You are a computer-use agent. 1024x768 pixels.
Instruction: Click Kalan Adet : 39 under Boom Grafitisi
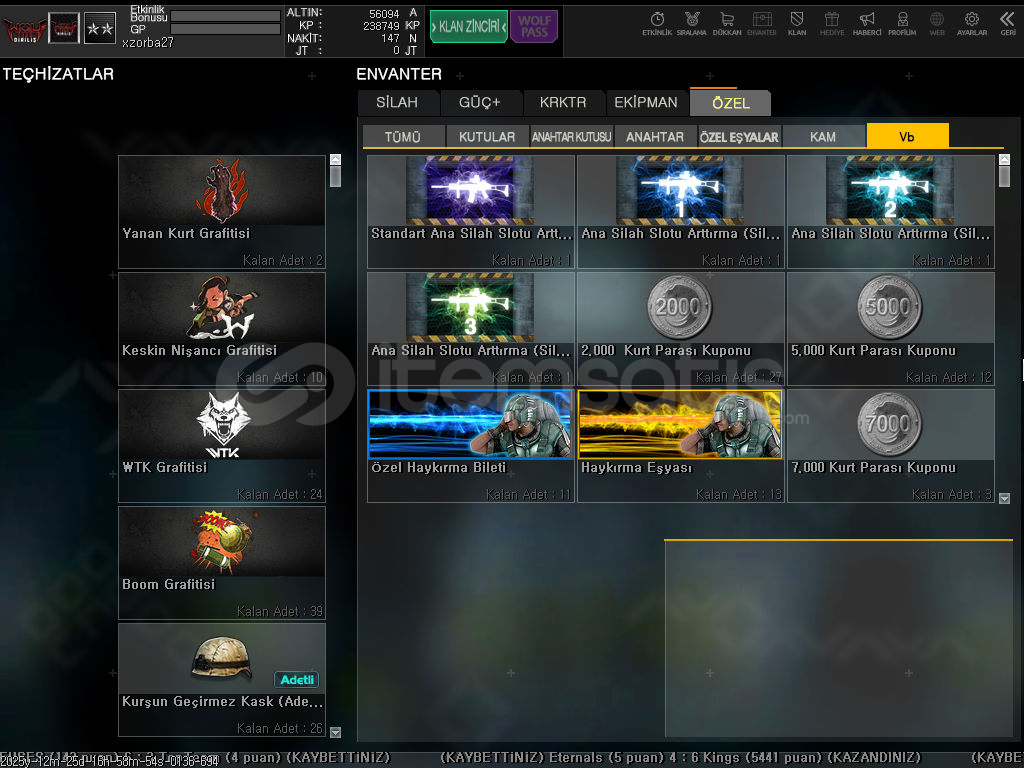click(280, 611)
